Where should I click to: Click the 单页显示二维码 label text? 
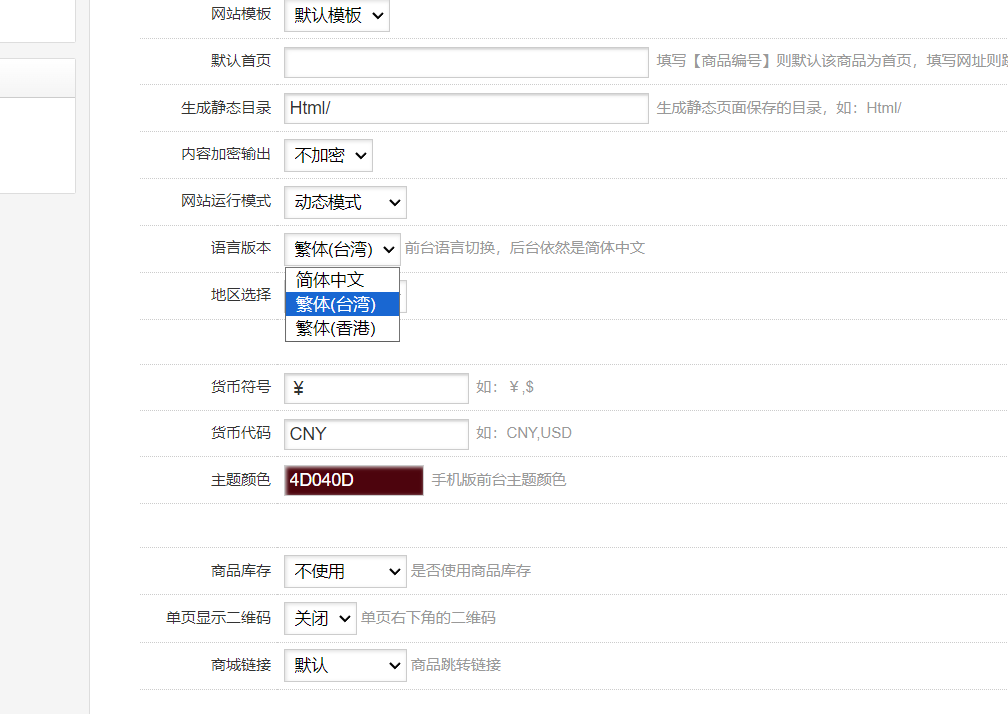(219, 618)
